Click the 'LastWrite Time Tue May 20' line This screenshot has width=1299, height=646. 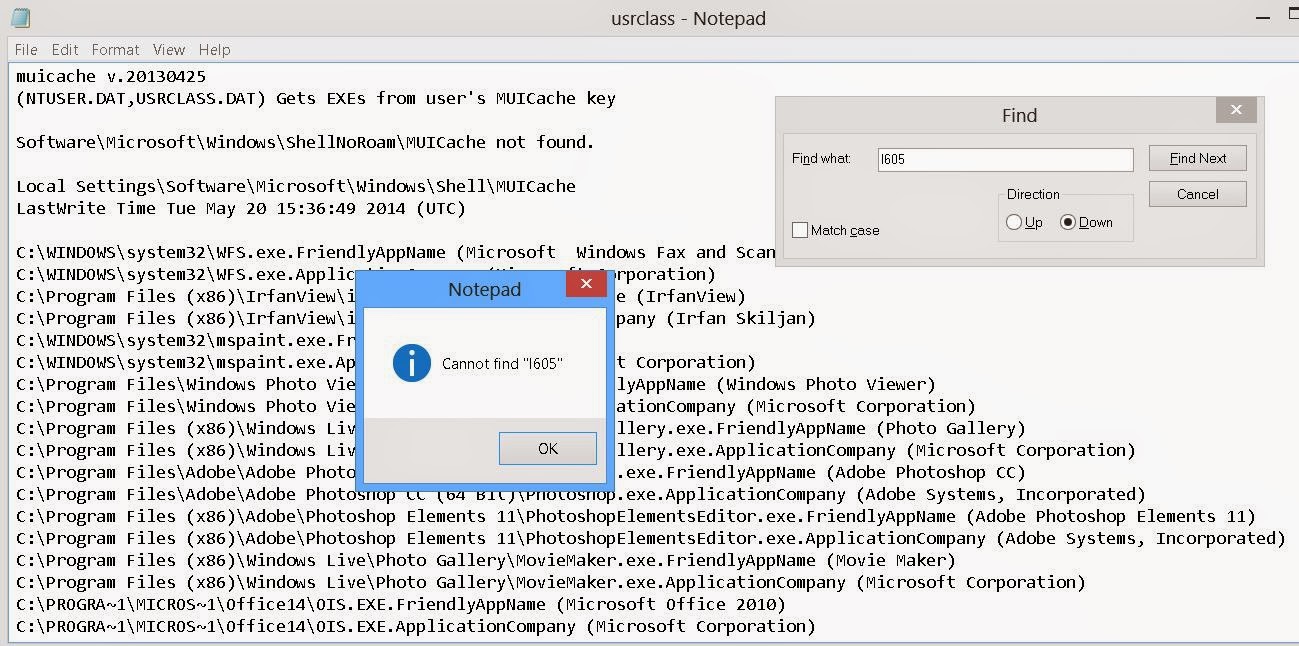point(241,208)
